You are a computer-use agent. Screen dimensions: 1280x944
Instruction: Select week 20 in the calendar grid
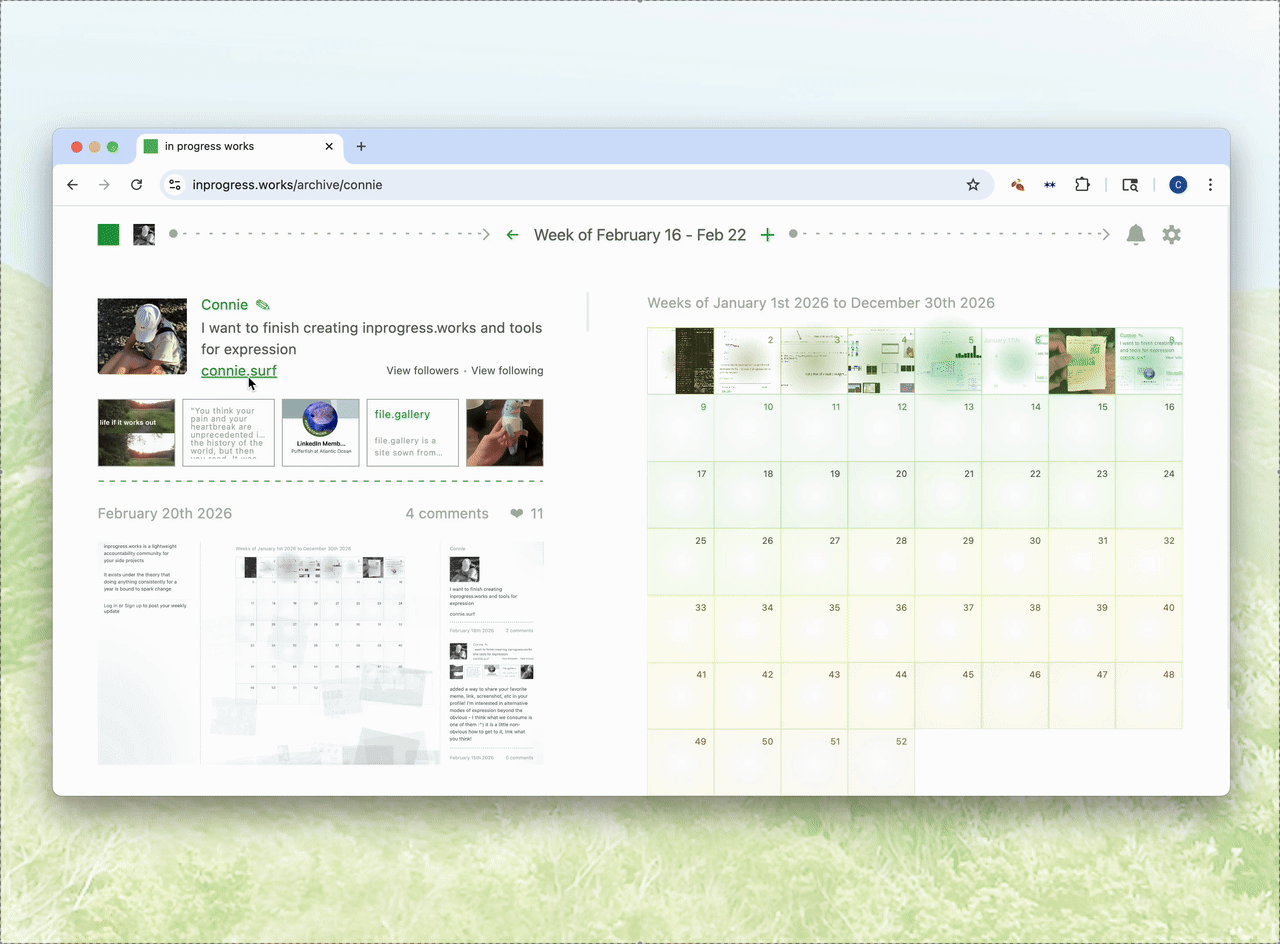[881, 495]
